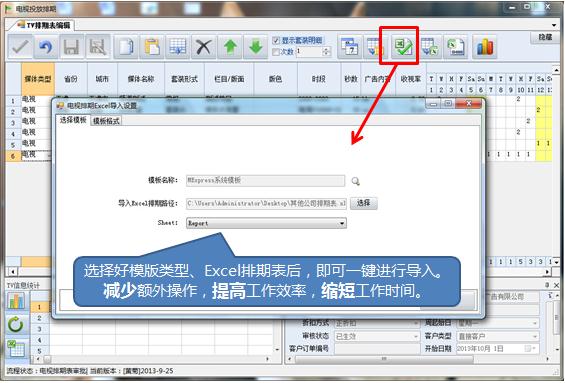Click the green refresh icon in TV信息统计

16,324
